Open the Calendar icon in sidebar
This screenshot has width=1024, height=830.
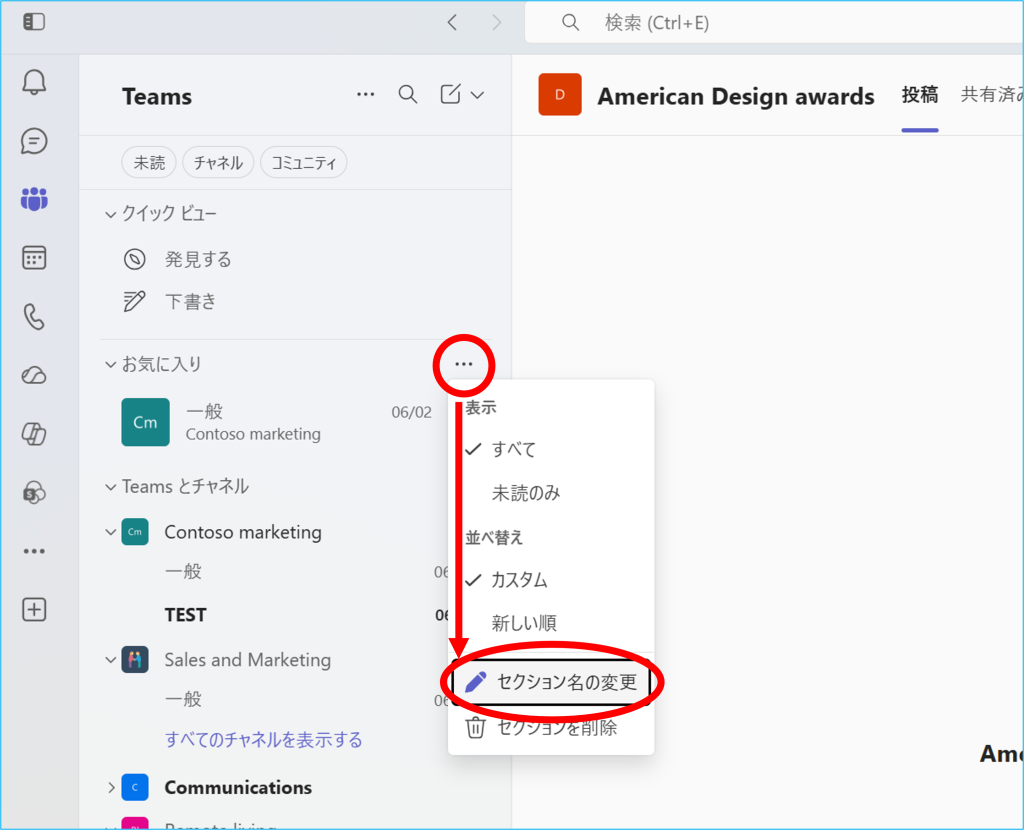(34, 258)
